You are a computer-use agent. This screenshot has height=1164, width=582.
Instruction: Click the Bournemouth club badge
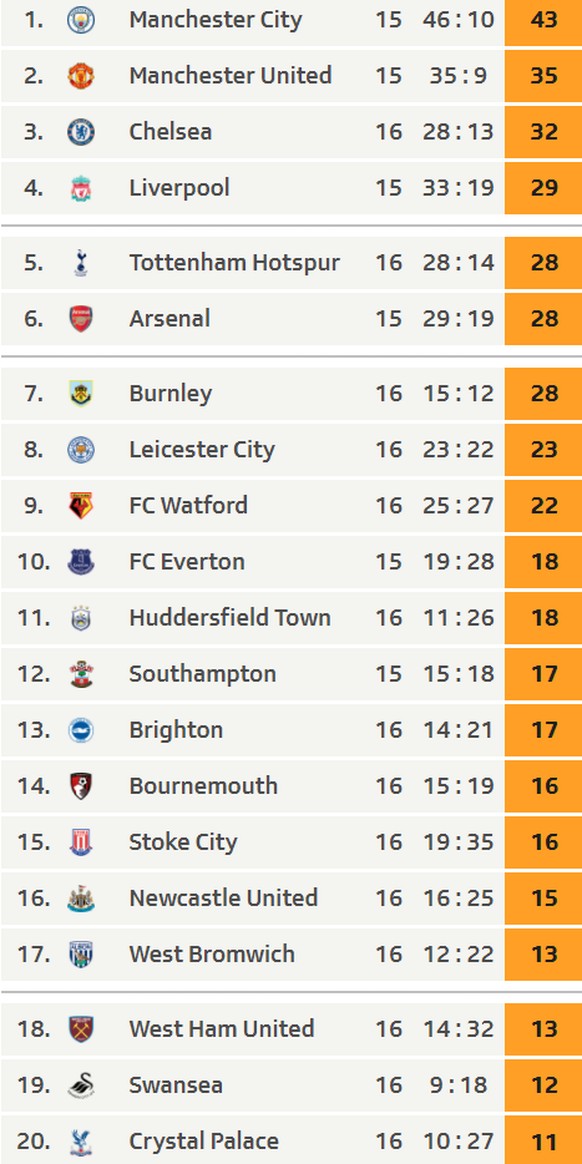pyautogui.click(x=81, y=786)
